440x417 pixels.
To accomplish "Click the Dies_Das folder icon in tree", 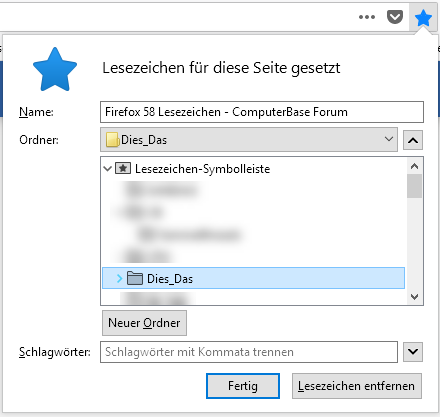I will (x=135, y=278).
